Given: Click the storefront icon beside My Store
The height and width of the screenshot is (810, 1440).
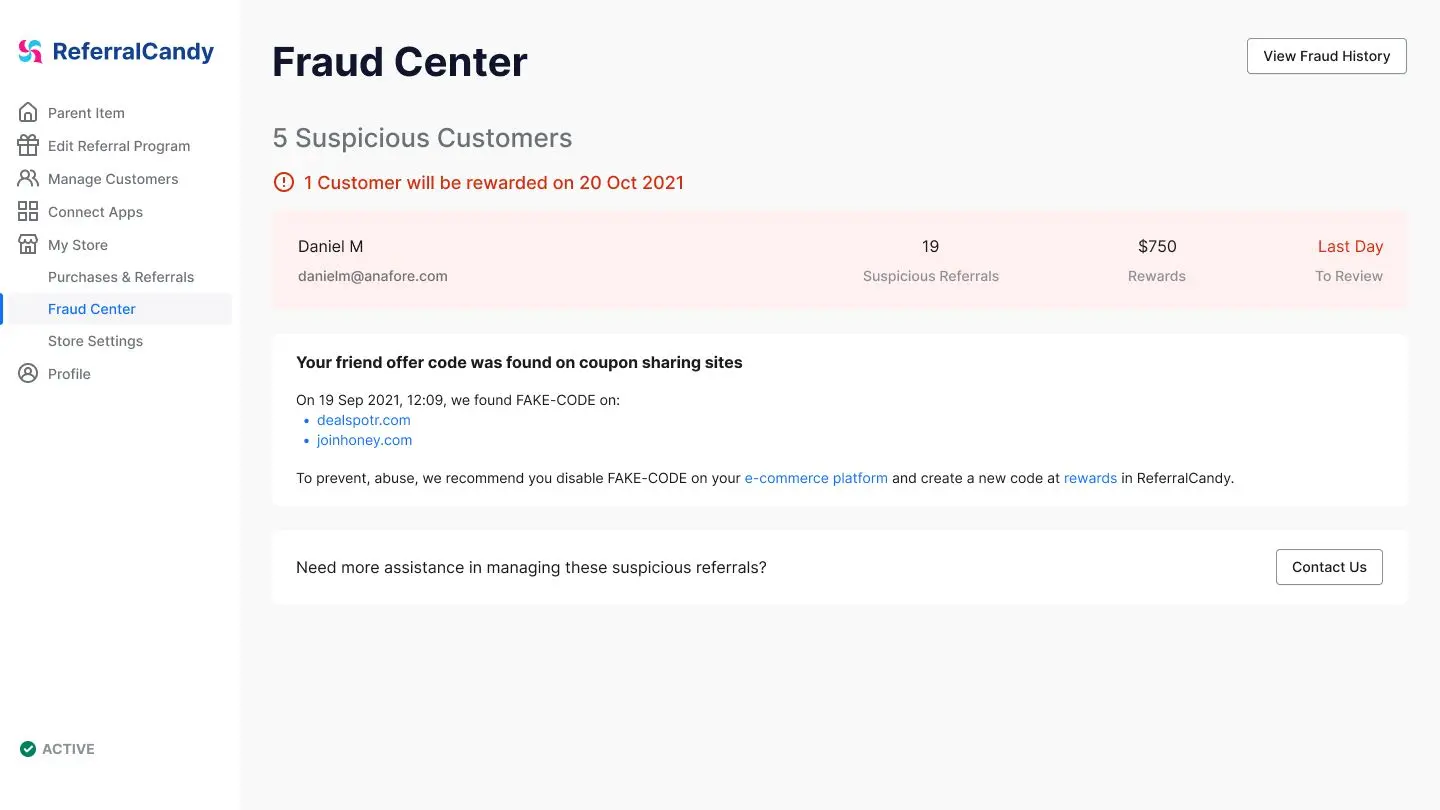Looking at the screenshot, I should [28, 244].
